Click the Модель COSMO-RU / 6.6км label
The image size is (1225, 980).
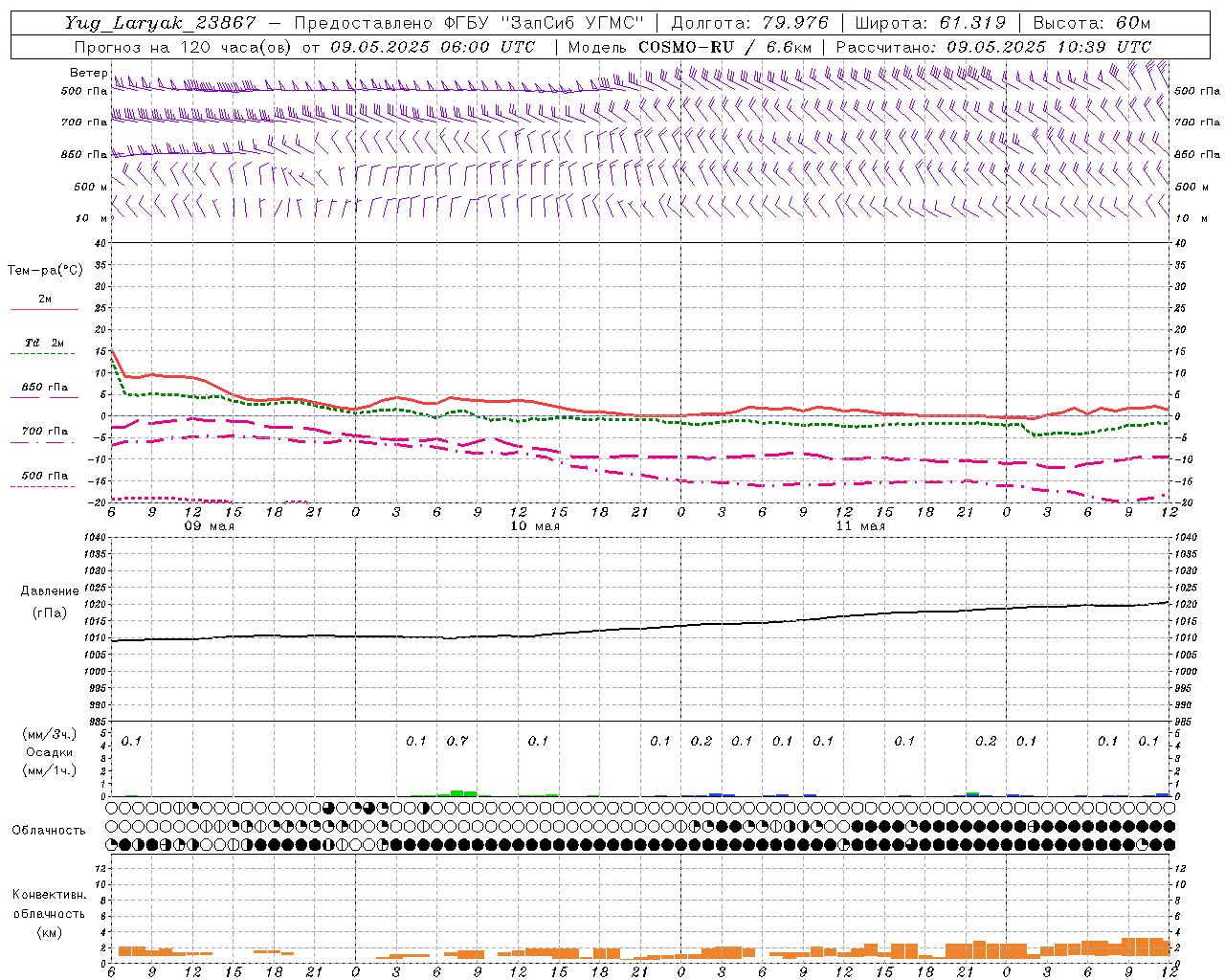[690, 47]
